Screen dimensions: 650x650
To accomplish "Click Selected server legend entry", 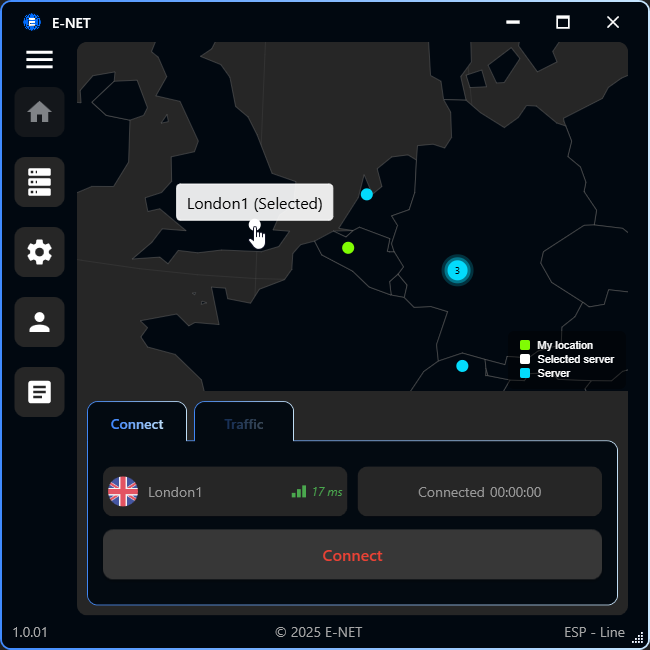I will point(567,359).
